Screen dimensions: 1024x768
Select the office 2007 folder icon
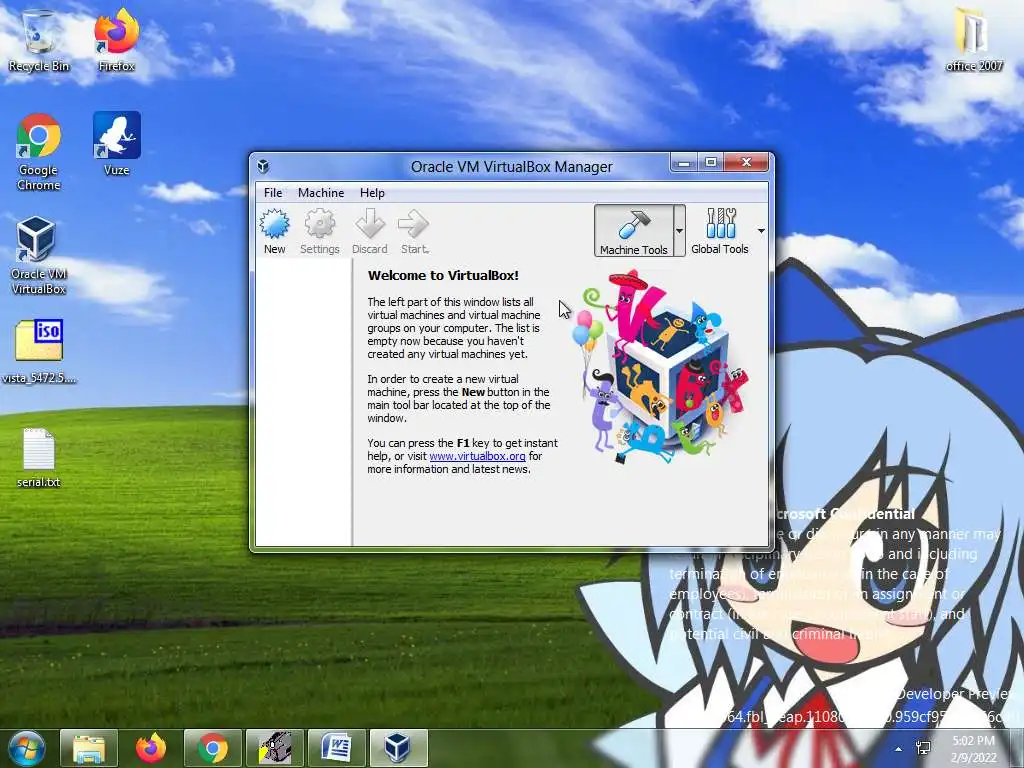(x=973, y=39)
